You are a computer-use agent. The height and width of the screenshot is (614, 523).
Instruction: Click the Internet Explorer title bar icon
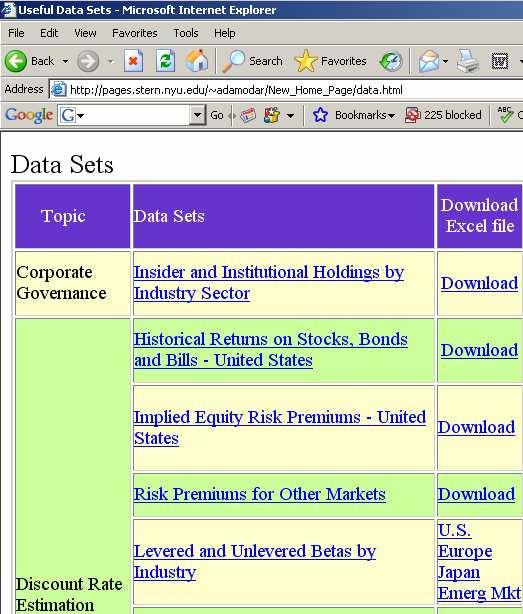point(8,9)
